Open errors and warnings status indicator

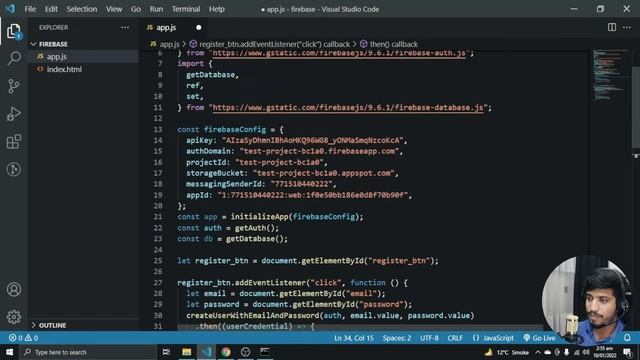23,338
